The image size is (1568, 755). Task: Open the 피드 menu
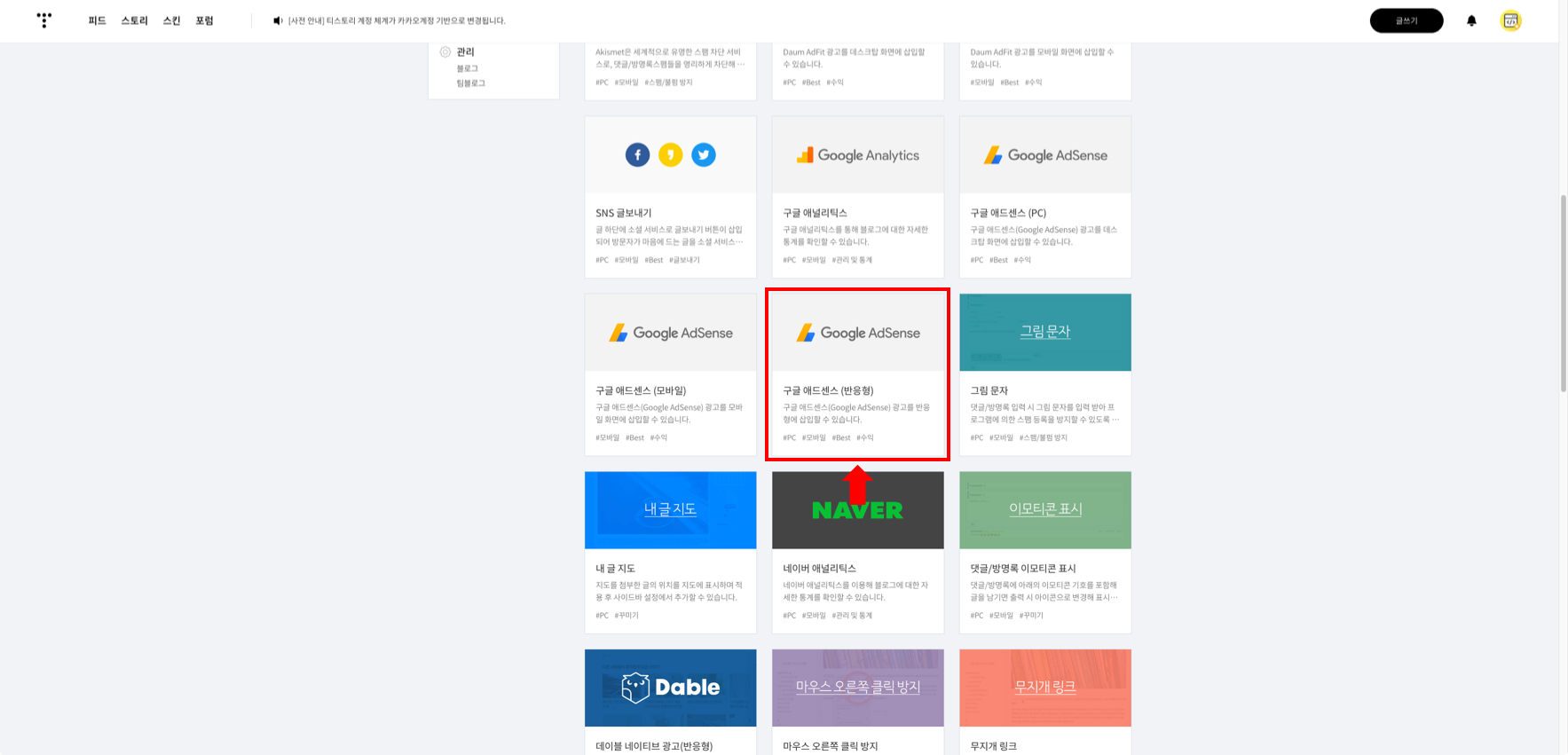click(x=97, y=20)
